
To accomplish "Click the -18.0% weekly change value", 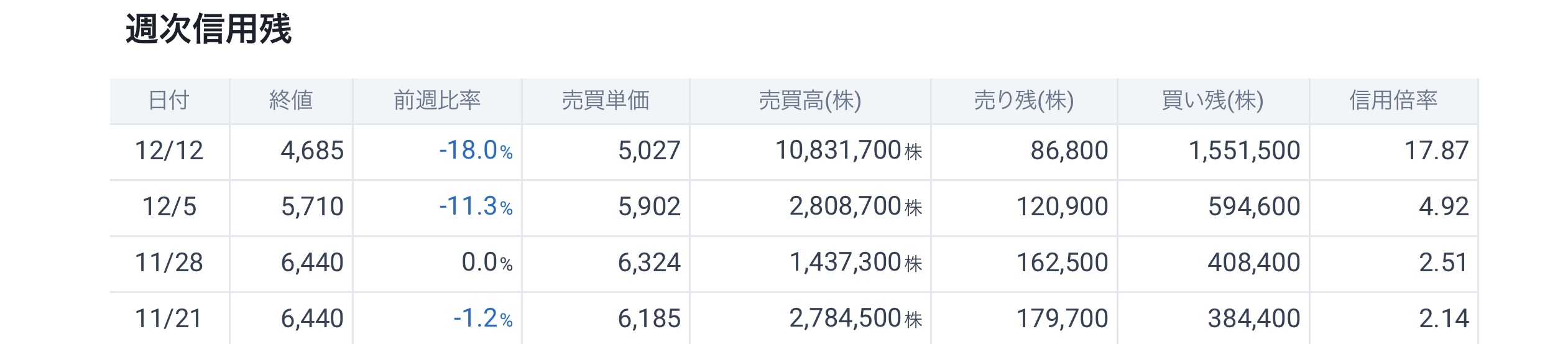I will [476, 151].
